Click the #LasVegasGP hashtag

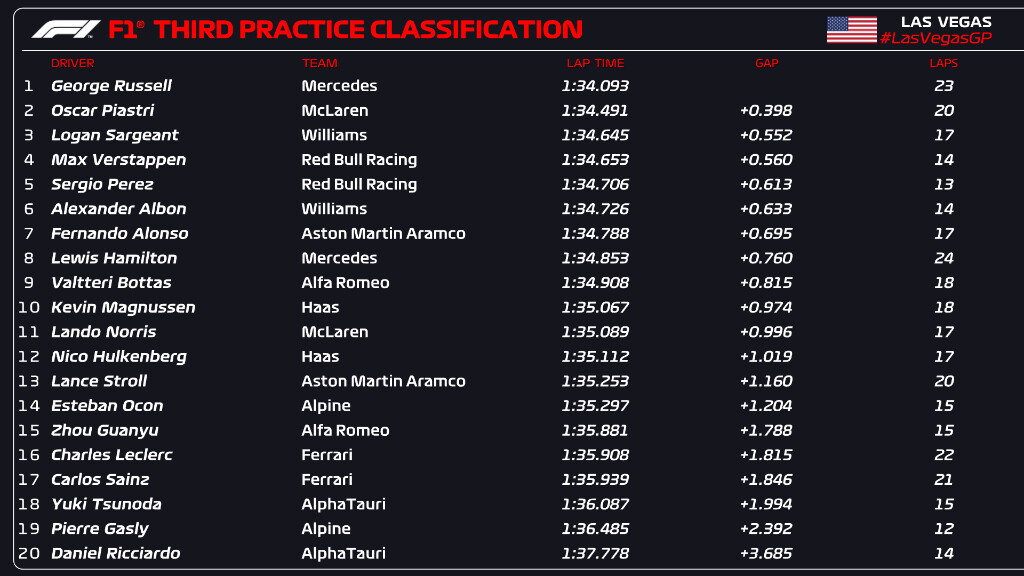(x=935, y=37)
